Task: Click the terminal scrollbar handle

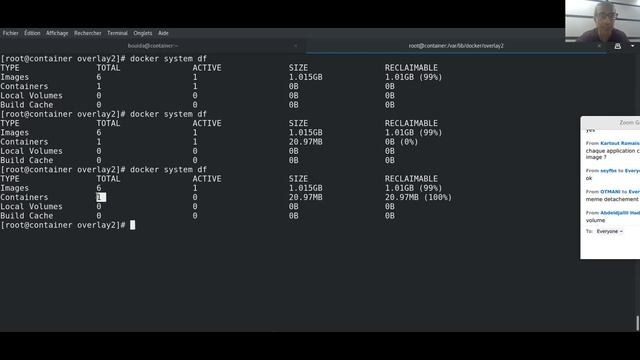Action: click(x=637, y=323)
